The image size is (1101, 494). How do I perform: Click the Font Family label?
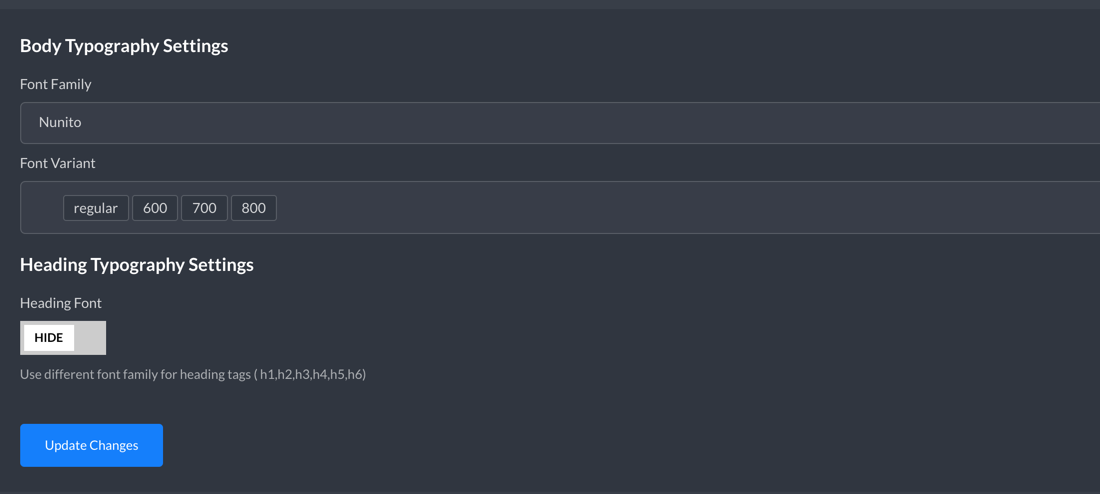point(55,84)
